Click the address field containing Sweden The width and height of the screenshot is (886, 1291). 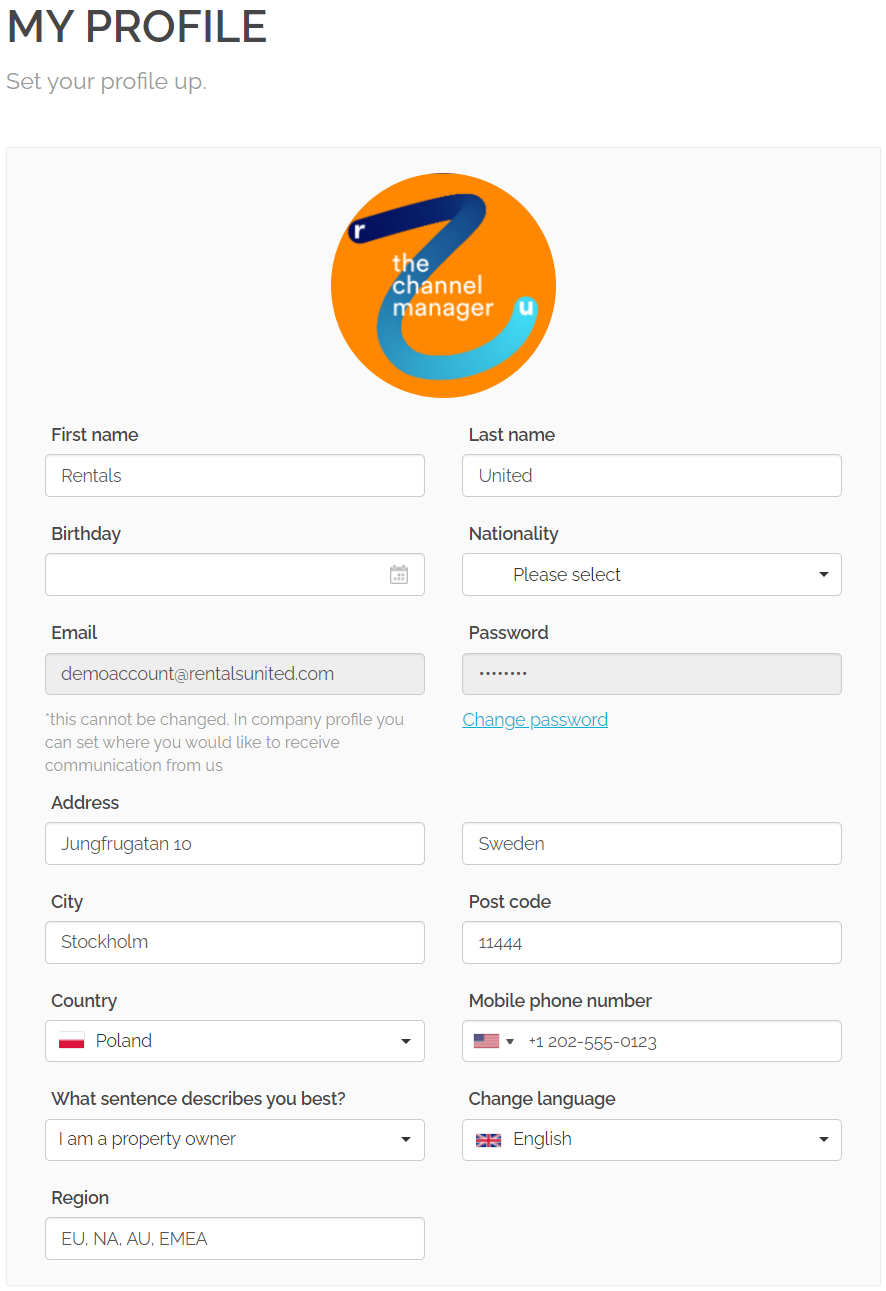tap(651, 844)
